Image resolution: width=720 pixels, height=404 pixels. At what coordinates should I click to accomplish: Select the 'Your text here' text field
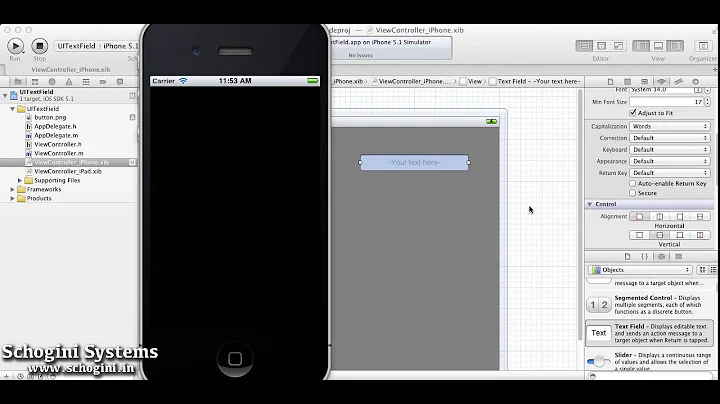(x=414, y=163)
